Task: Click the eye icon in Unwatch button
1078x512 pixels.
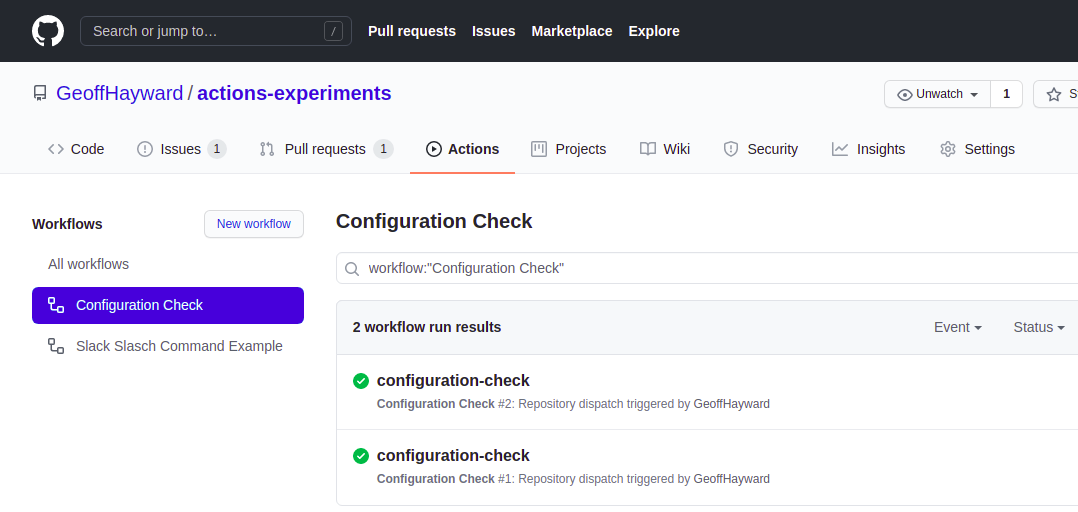Action: click(905, 95)
